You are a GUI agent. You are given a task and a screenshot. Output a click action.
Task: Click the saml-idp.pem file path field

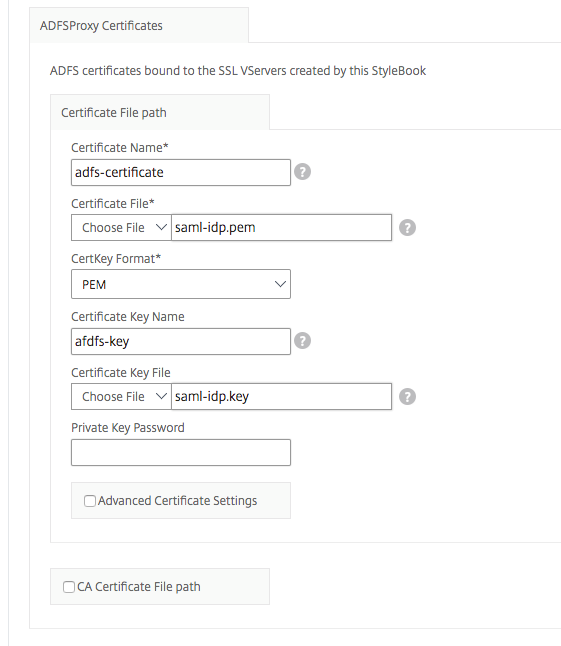[281, 227]
